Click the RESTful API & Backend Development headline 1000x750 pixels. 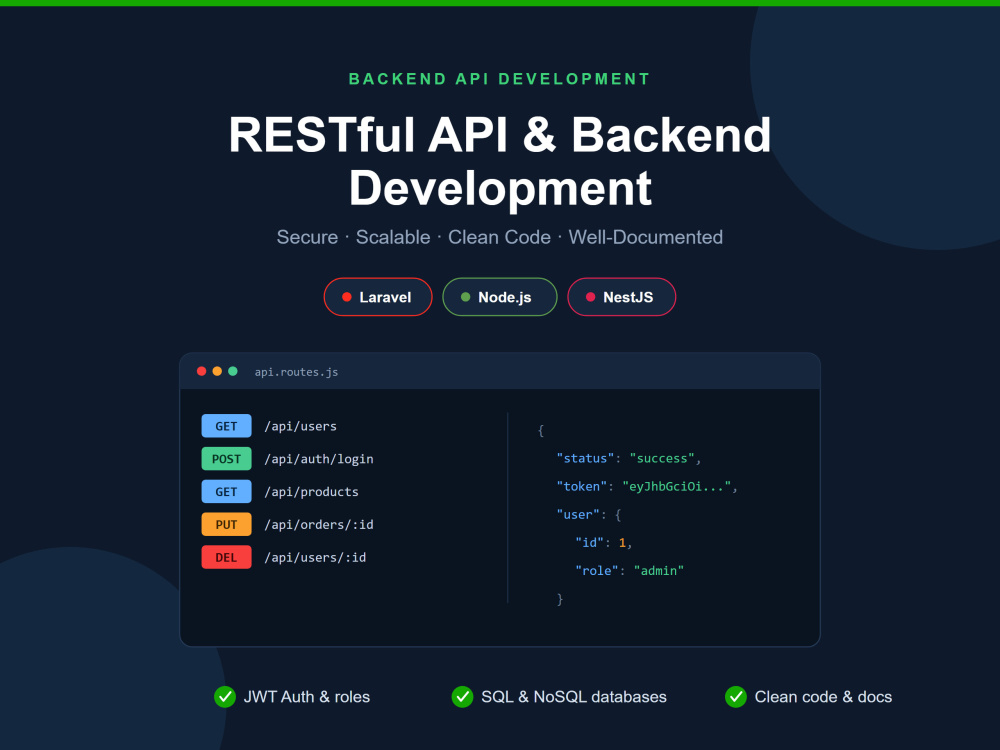click(x=500, y=161)
